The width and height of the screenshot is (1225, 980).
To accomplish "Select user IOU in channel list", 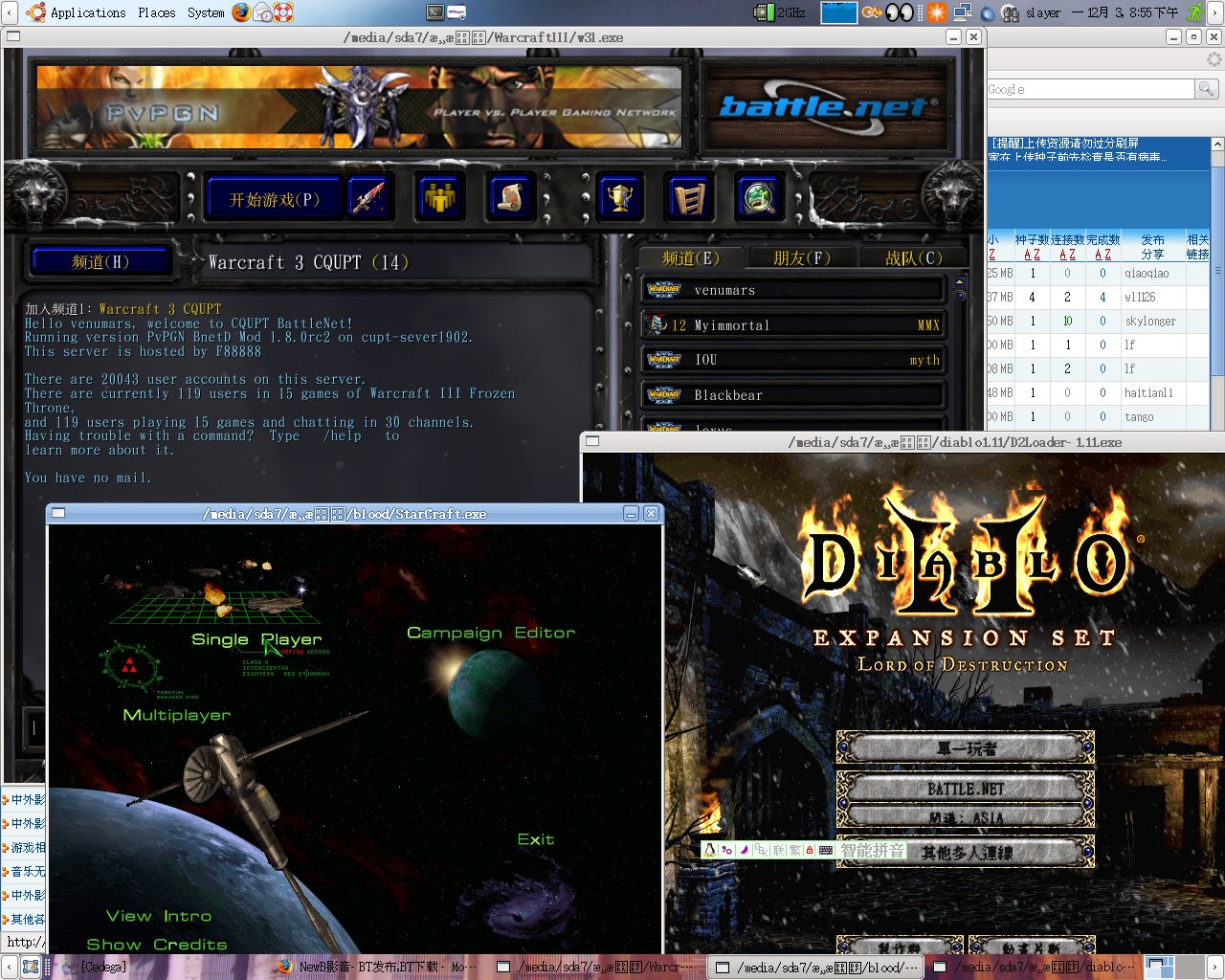I will click(794, 360).
